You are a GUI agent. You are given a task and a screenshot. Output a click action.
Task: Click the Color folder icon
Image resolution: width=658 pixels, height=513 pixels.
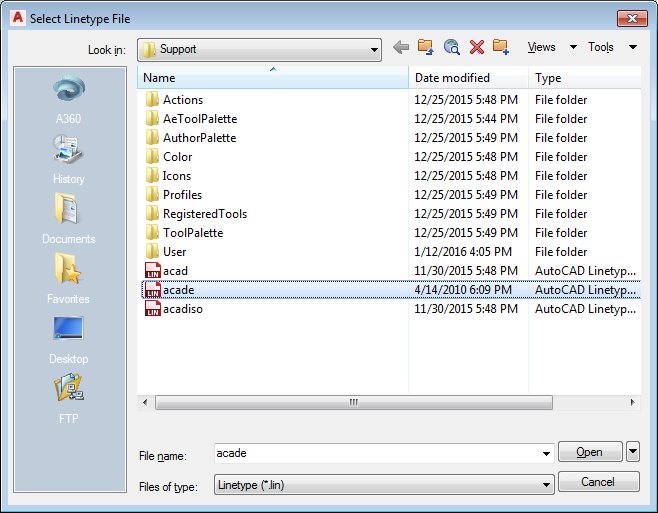coord(152,156)
